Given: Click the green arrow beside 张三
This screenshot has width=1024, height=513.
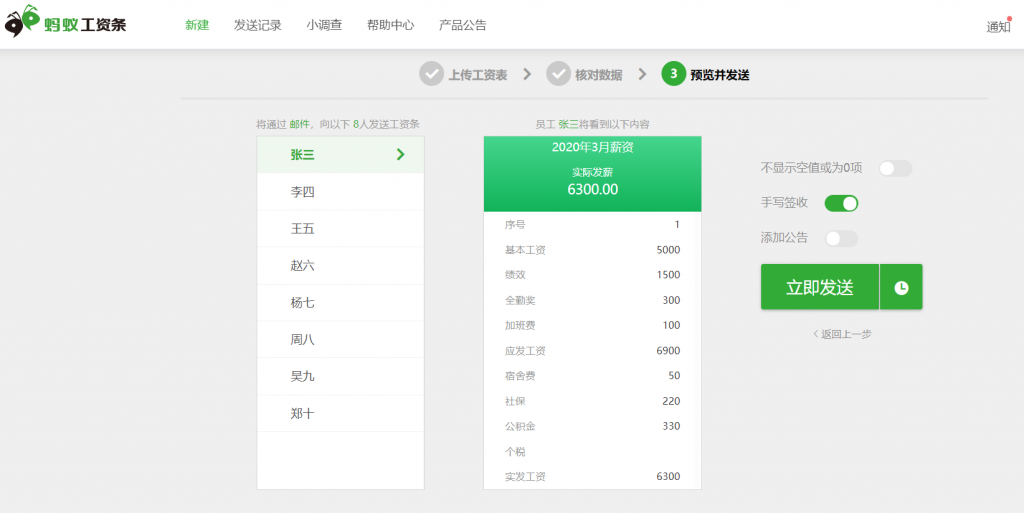Looking at the screenshot, I should tap(401, 154).
